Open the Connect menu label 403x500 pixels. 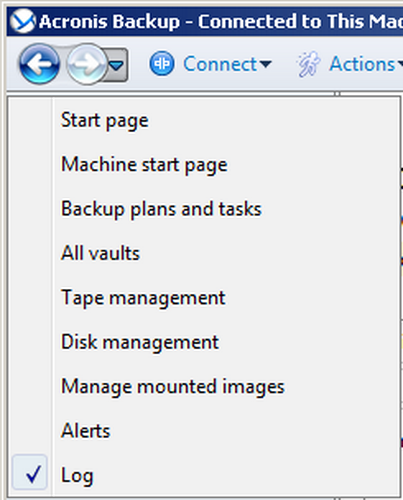[220, 64]
